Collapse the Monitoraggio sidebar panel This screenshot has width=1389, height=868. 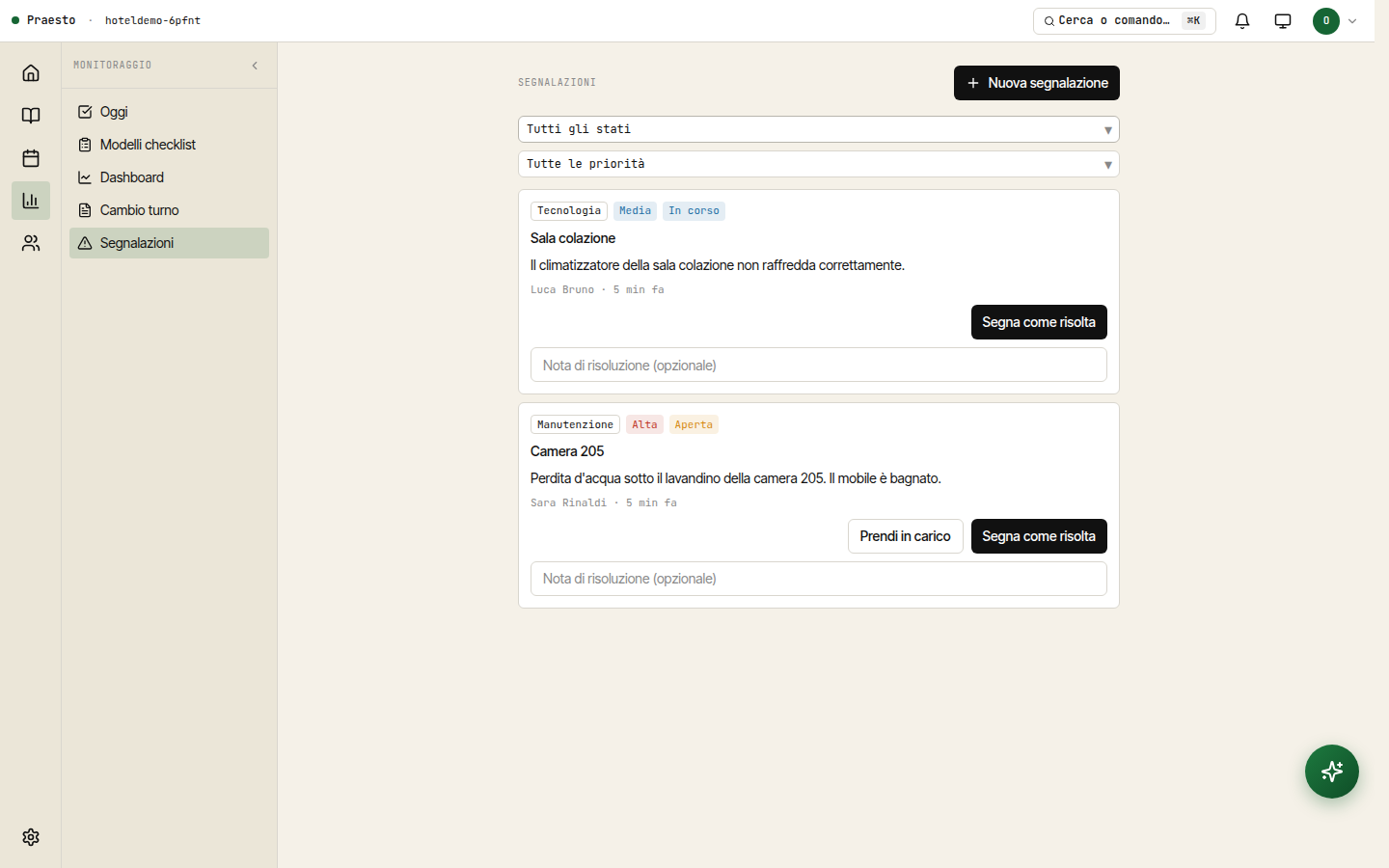pyautogui.click(x=255, y=66)
